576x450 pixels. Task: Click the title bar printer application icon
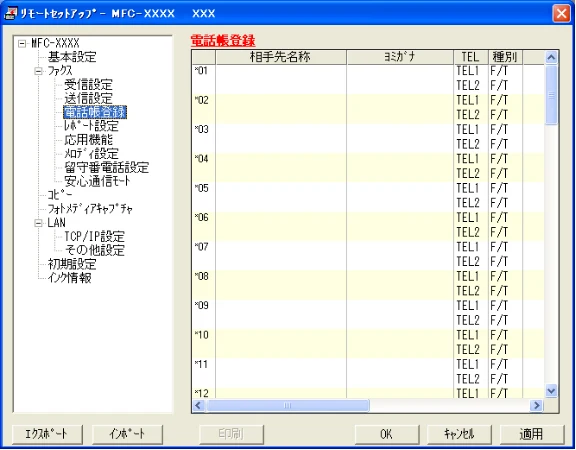pos(11,14)
